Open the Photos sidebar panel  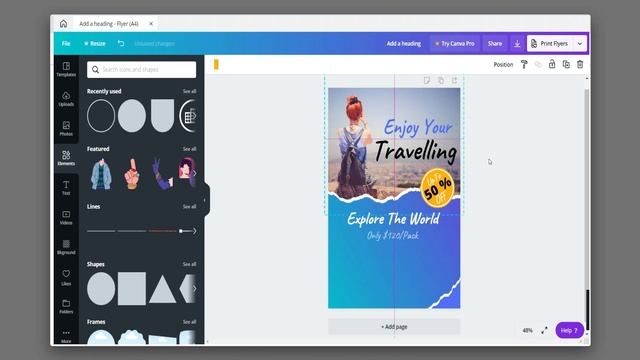click(66, 129)
